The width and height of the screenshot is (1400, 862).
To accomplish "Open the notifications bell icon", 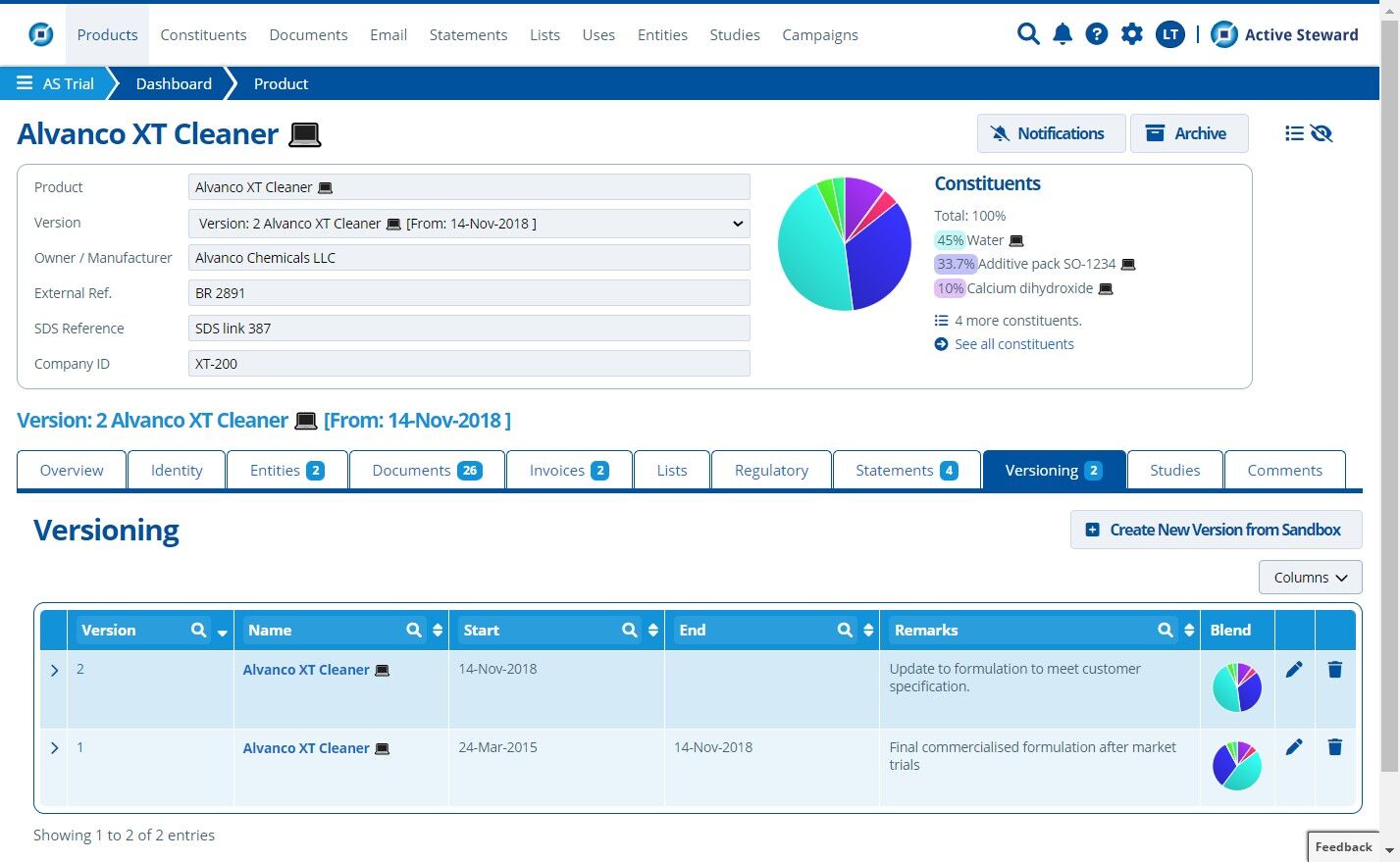I will coord(1063,34).
